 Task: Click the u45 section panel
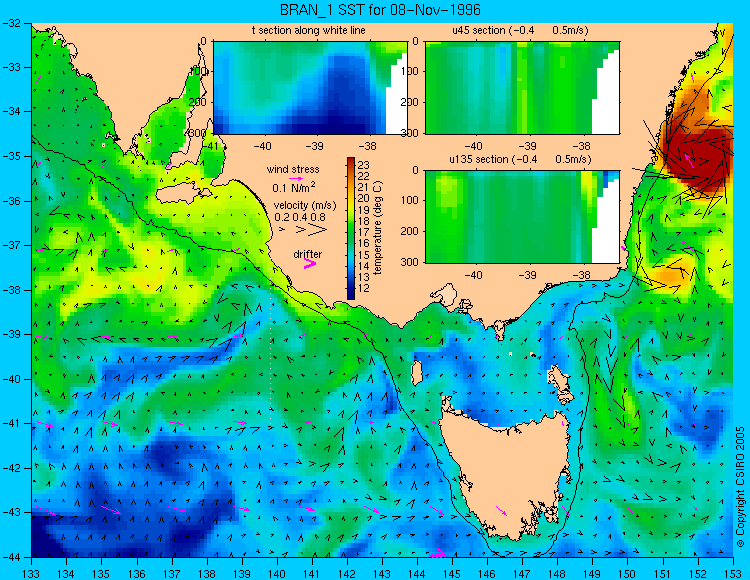[522, 88]
